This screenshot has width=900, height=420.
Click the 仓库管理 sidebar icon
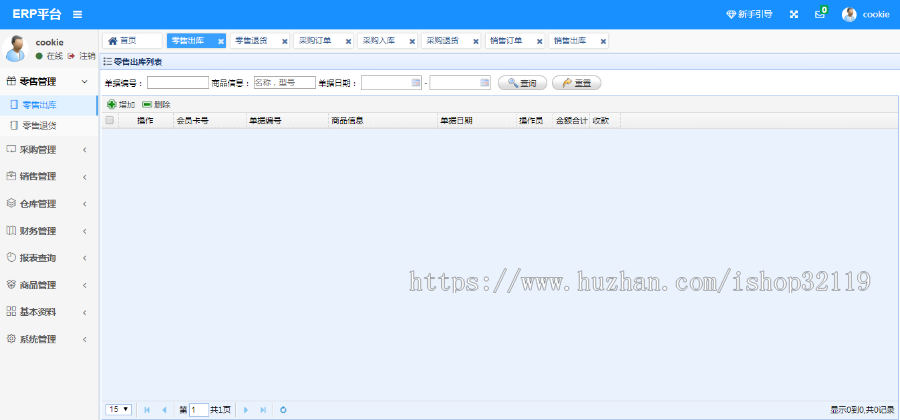(11, 203)
